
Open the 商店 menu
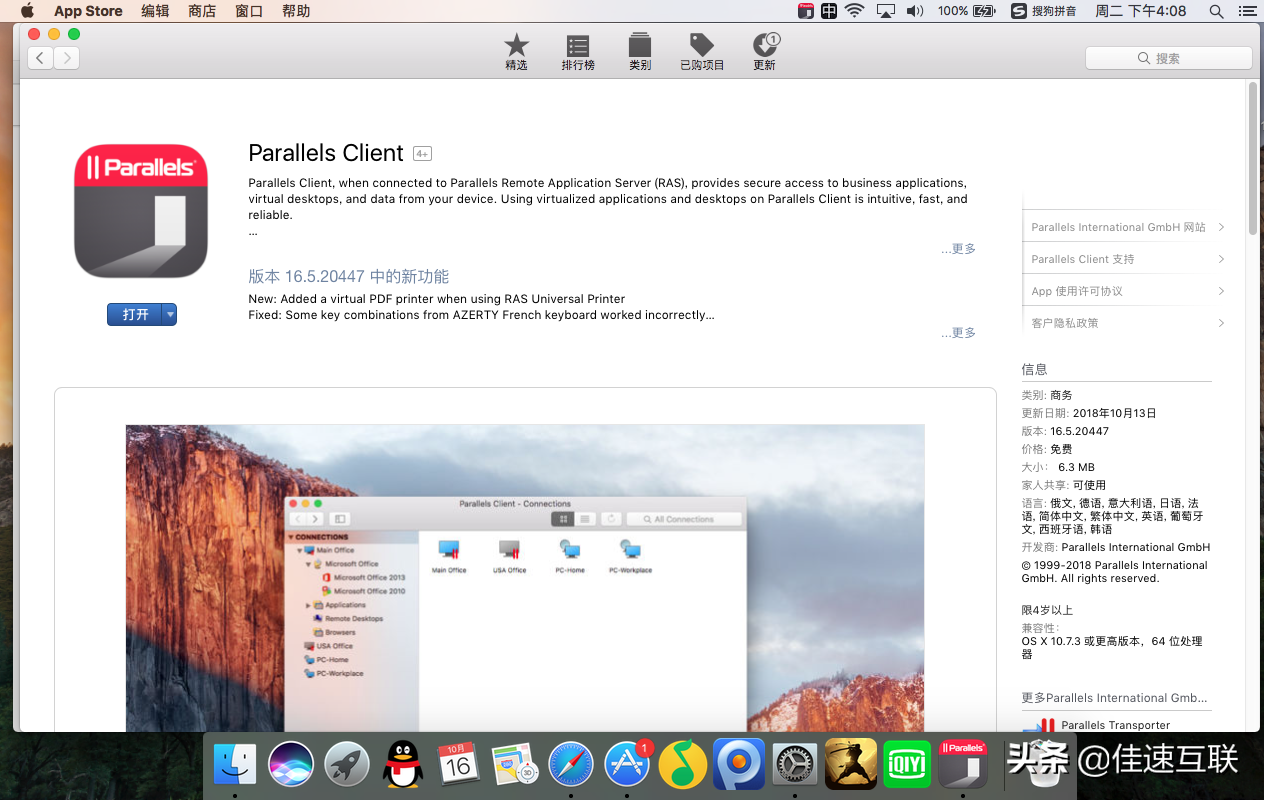click(x=202, y=11)
